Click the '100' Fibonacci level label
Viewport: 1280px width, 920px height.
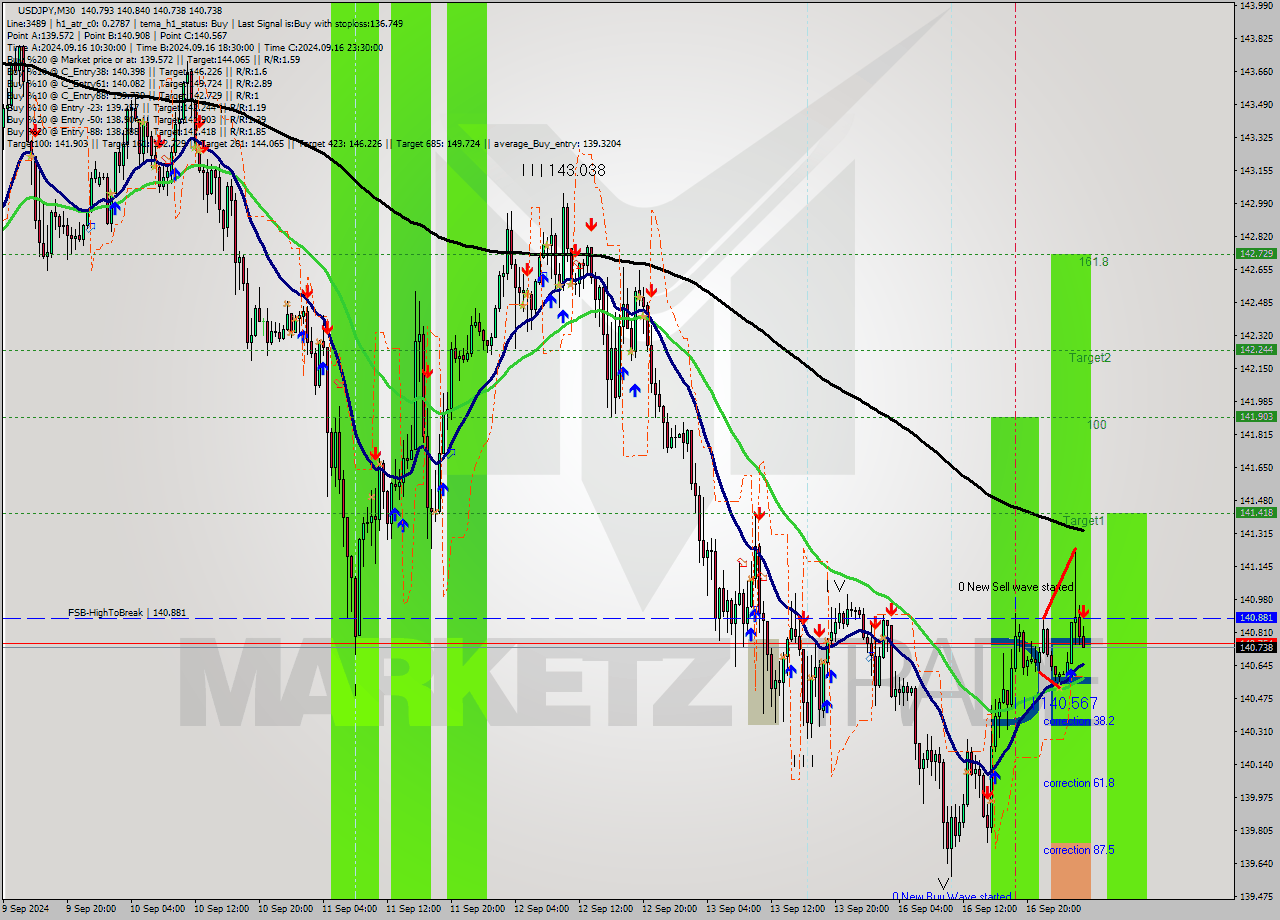coord(1097,425)
